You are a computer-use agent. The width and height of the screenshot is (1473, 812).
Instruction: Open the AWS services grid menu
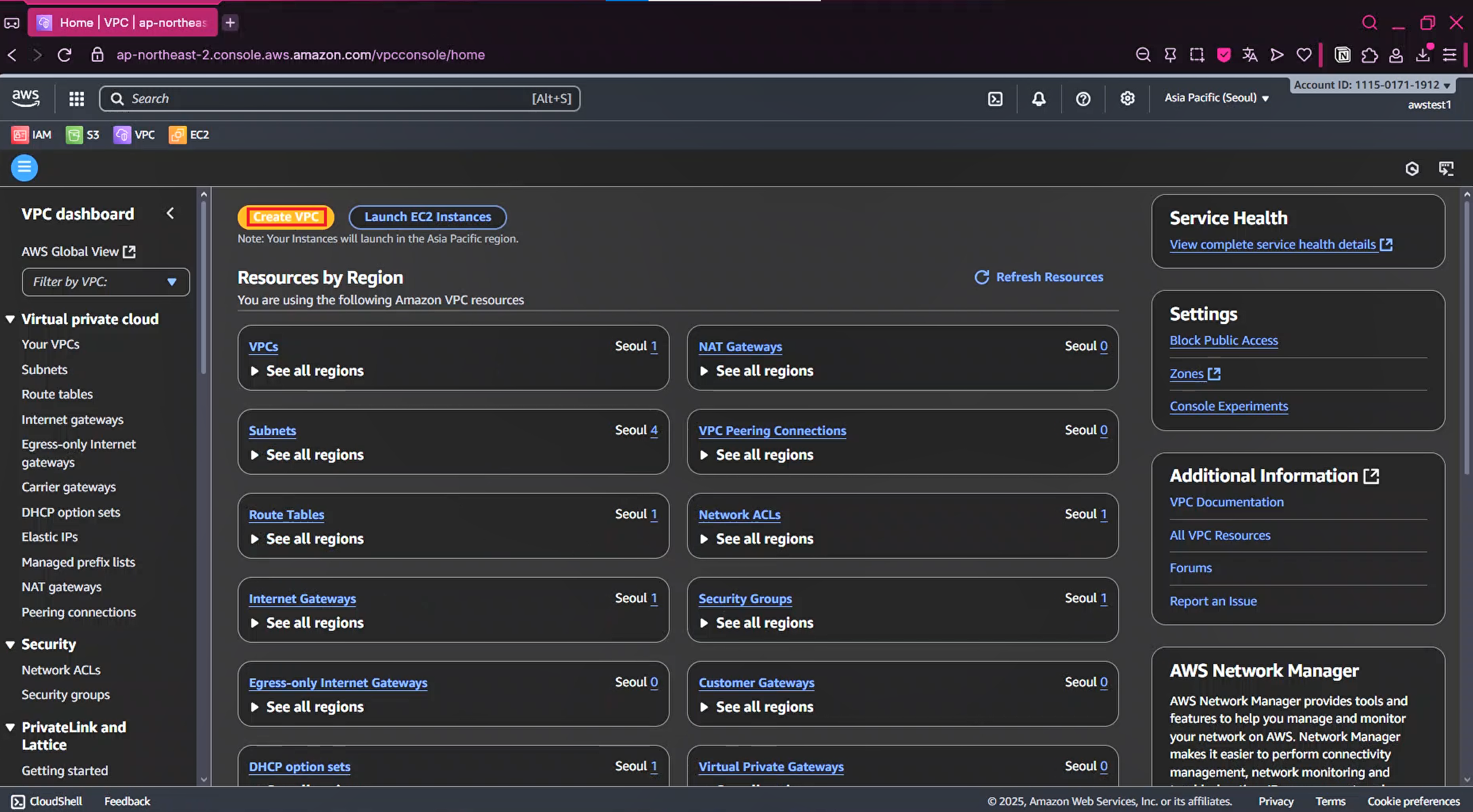(x=77, y=99)
